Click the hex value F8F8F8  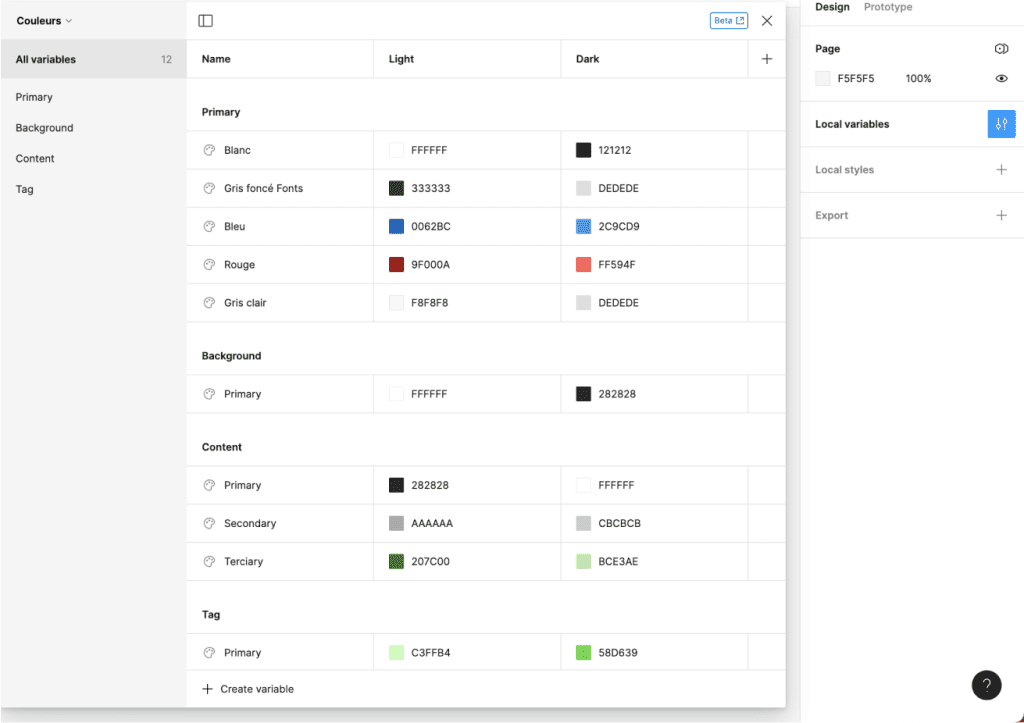pyautogui.click(x=429, y=302)
